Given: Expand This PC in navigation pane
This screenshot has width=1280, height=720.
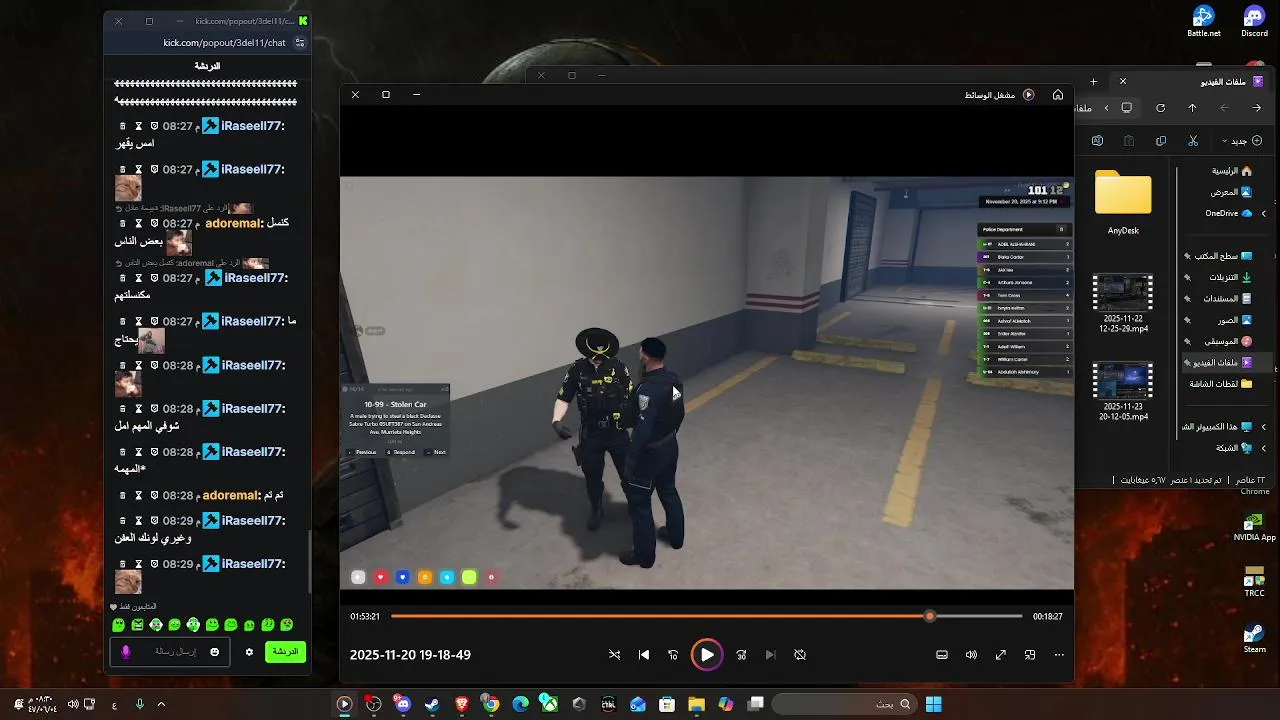Looking at the screenshot, I should tap(1263, 426).
